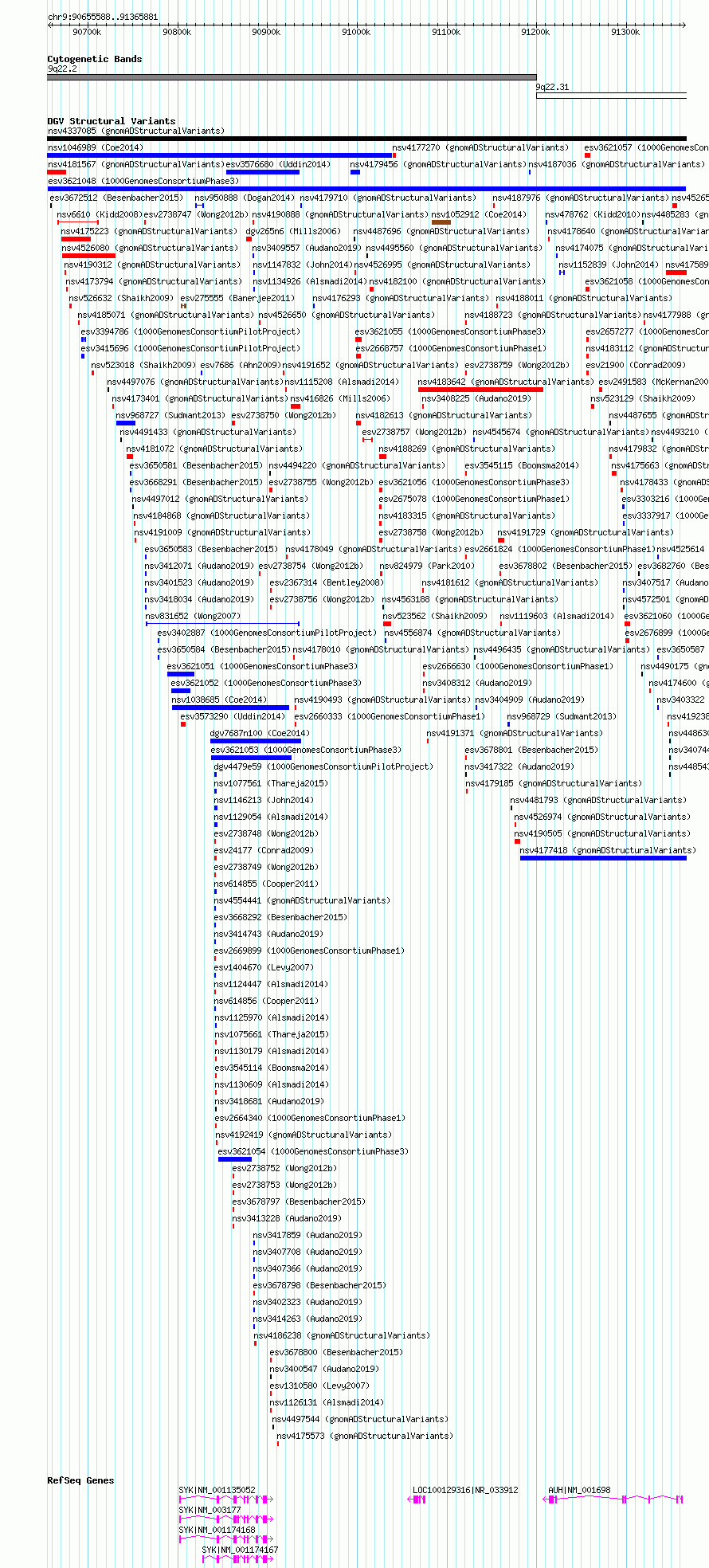
Task: Click the esv3621054 variant label
Action: [313, 1151]
